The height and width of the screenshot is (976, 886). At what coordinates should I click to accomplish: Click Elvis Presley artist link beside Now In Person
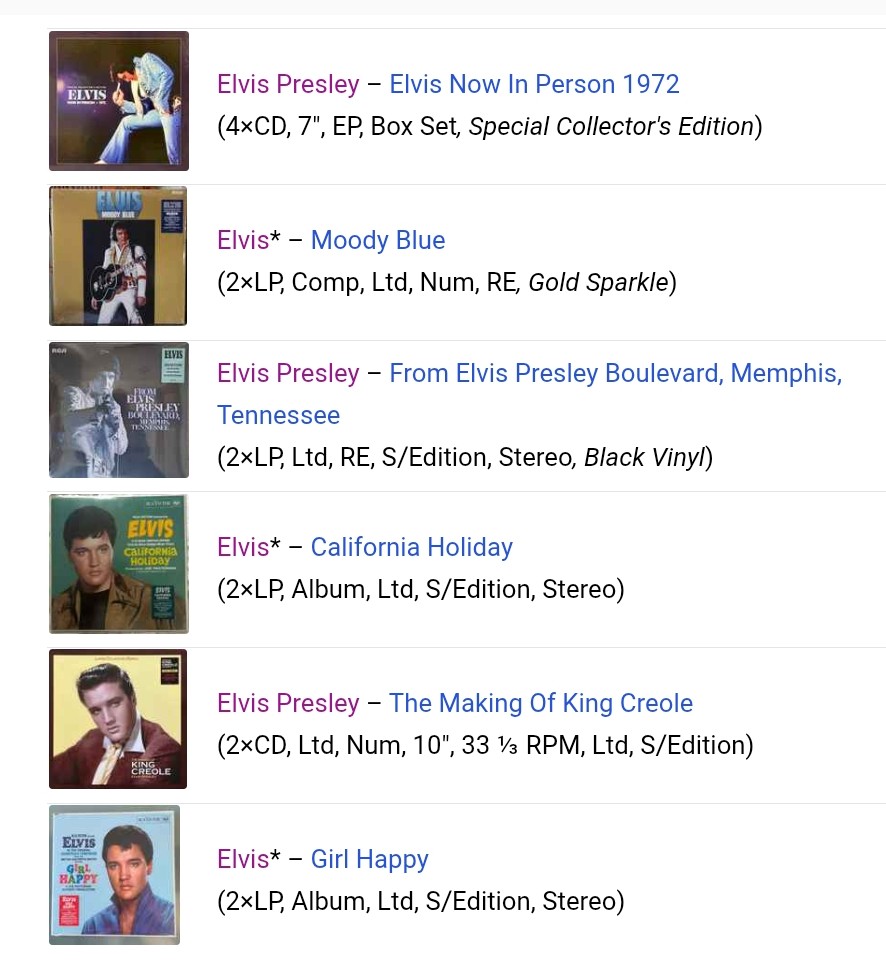288,84
